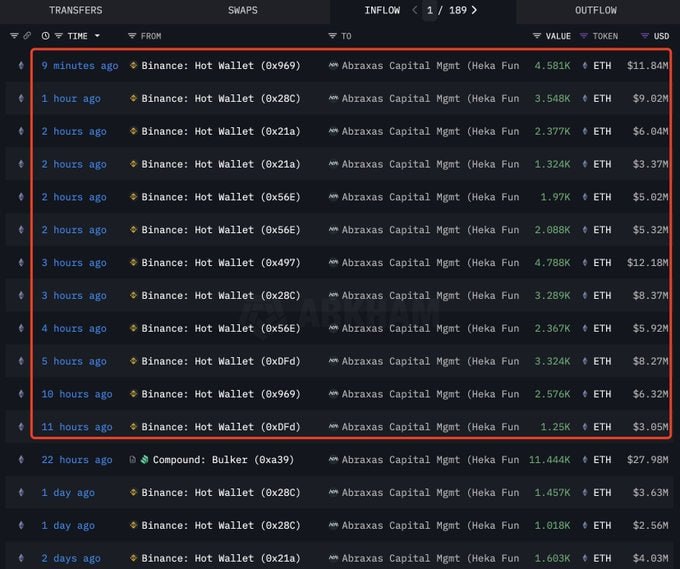
Task: Click ETH token icon in the 4.788K row
Action: tap(585, 263)
